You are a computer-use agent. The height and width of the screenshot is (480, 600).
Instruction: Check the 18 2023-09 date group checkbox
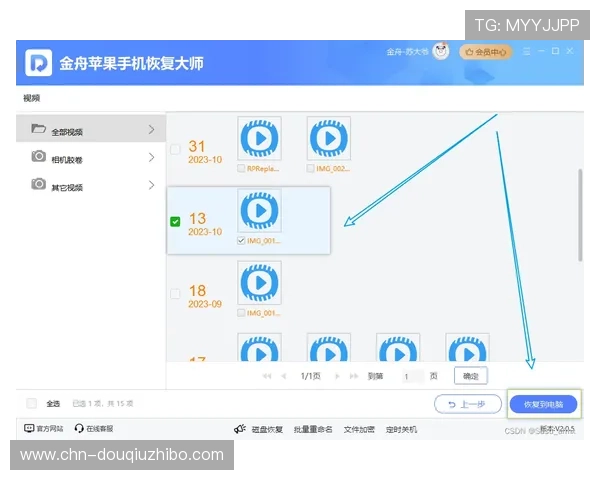(175, 294)
